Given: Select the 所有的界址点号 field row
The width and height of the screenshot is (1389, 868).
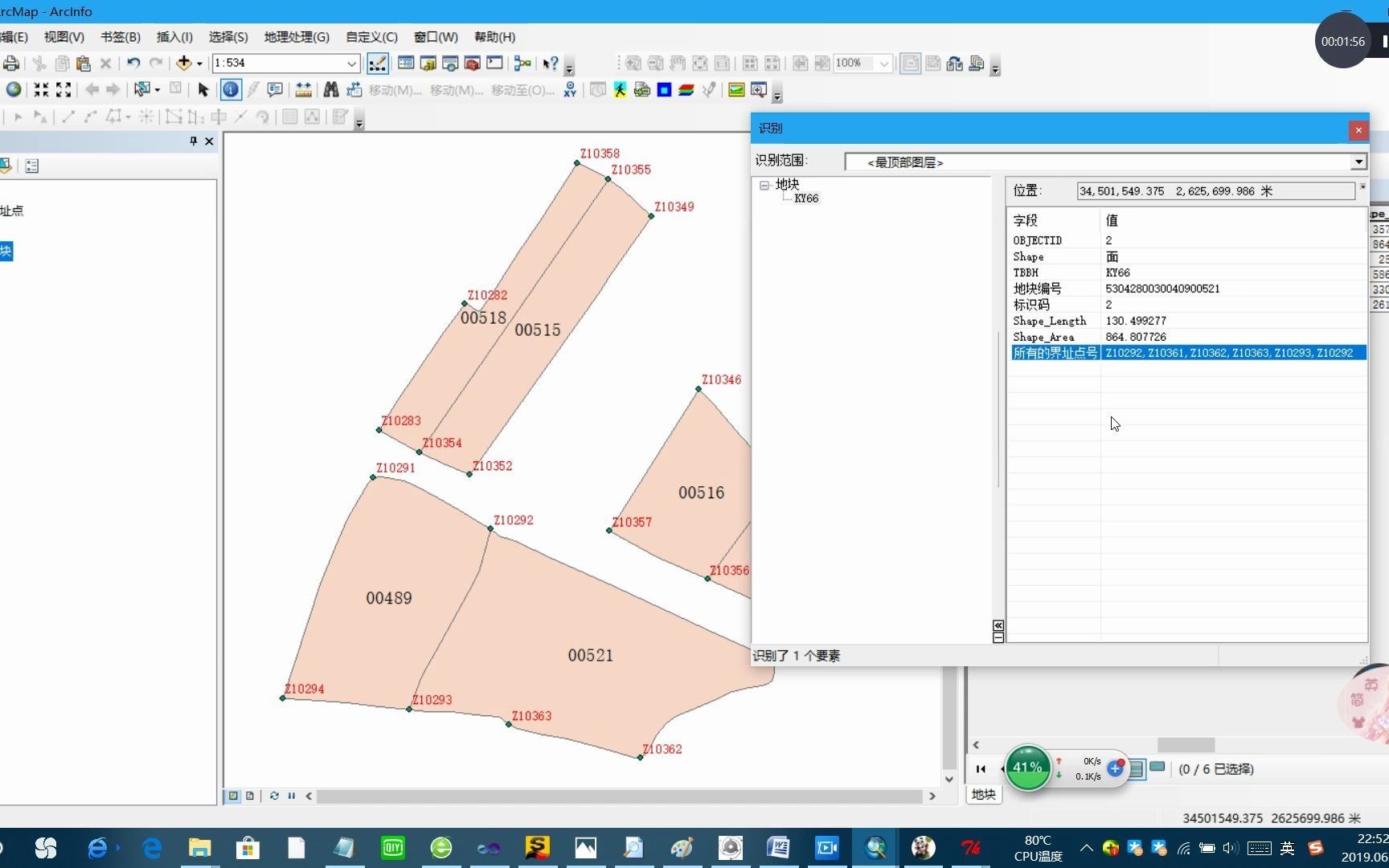Looking at the screenshot, I should tap(1189, 353).
